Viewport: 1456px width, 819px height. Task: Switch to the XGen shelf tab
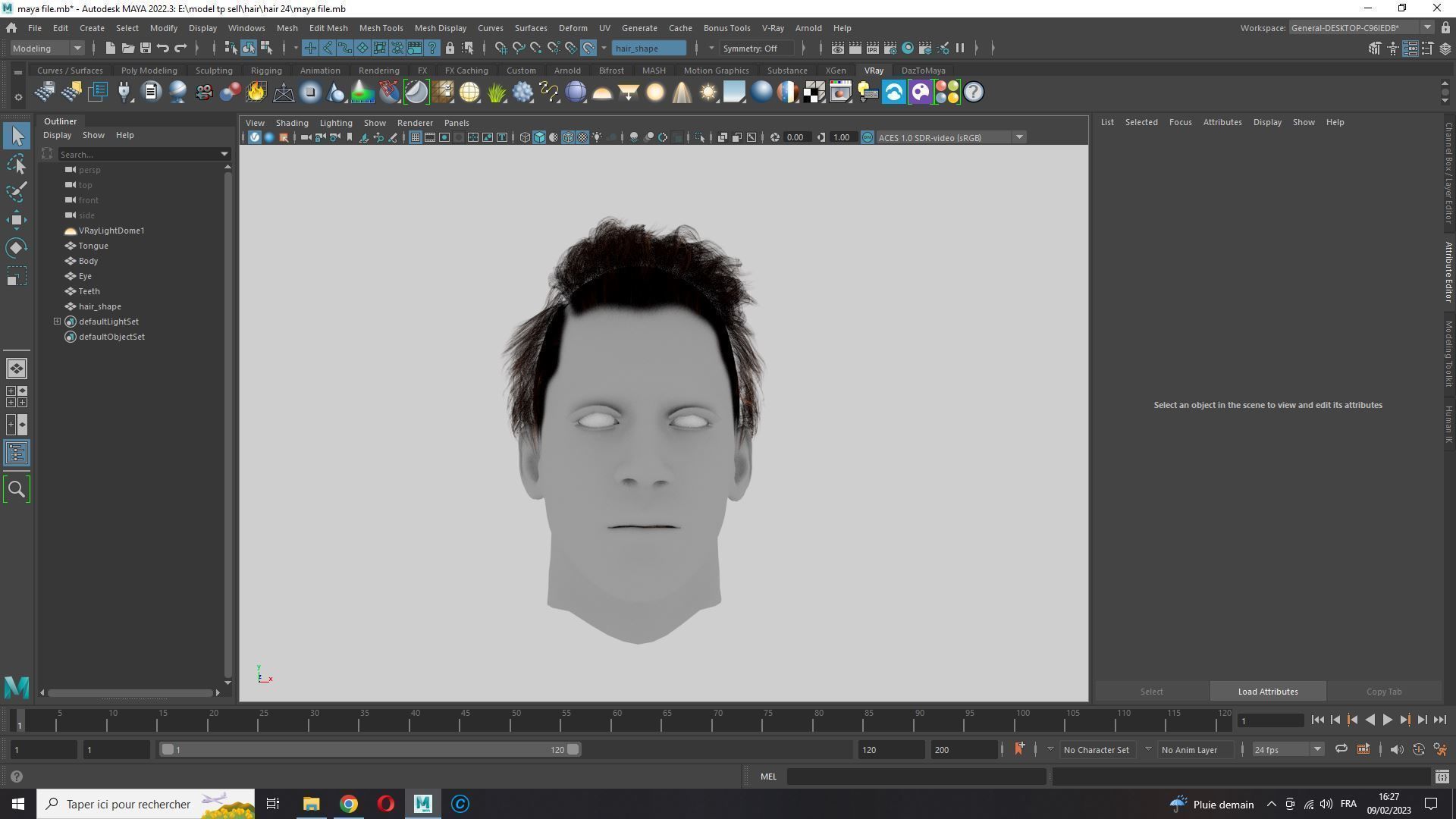pos(835,71)
